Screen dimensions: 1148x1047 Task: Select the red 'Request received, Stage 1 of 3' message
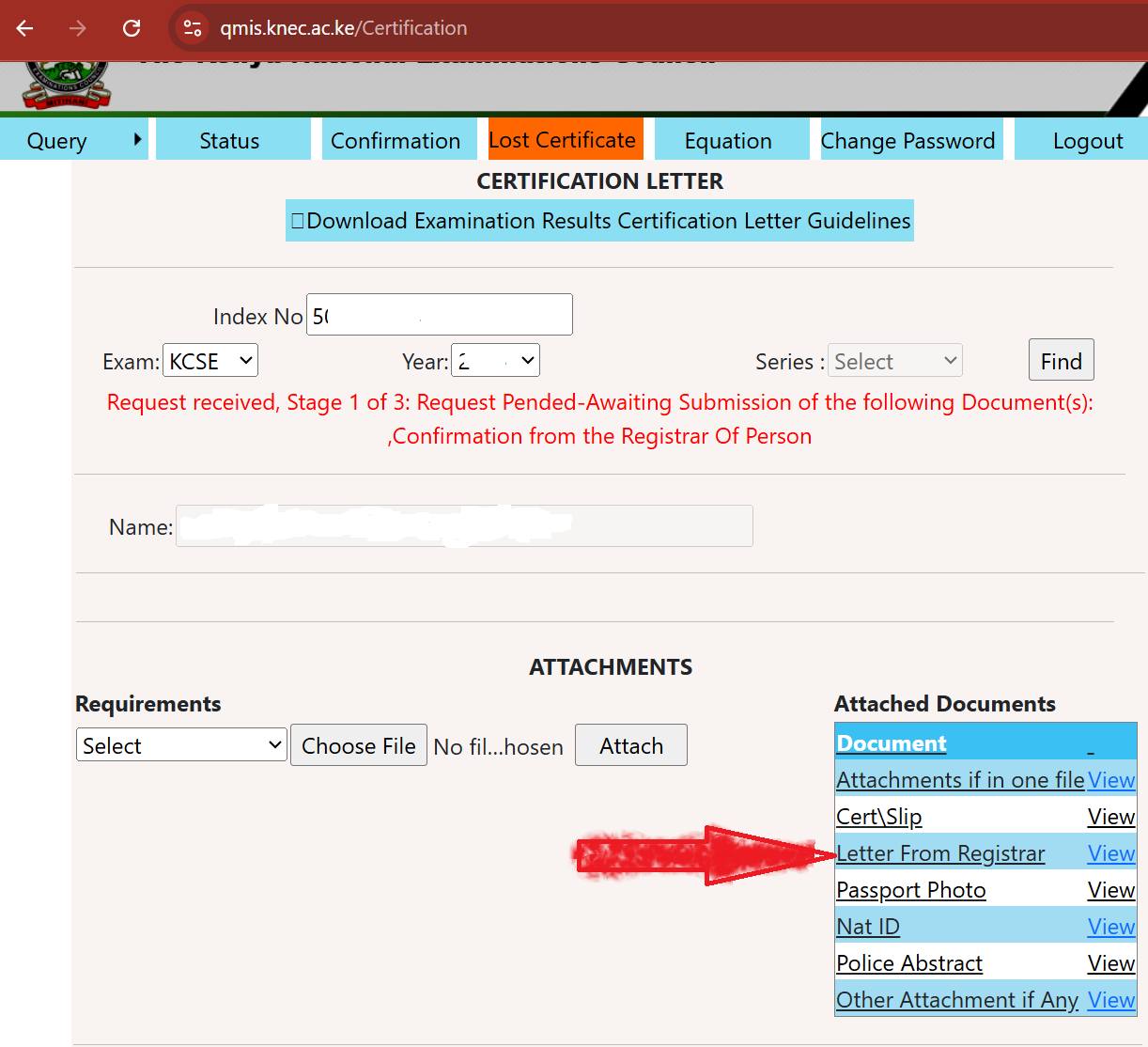[x=599, y=419]
